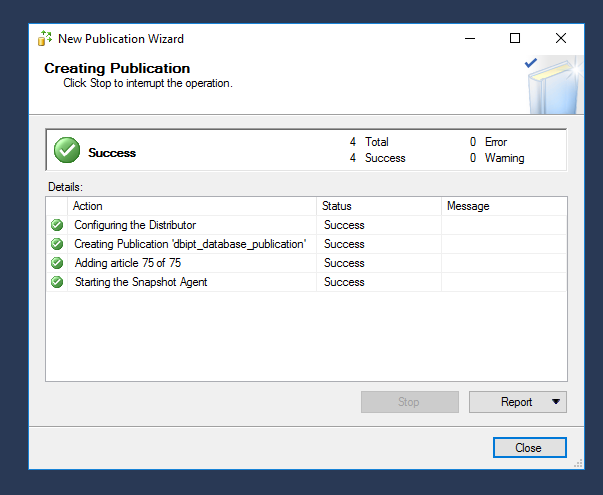Click the Action column header
This screenshot has height=495, width=603.
(x=192, y=206)
